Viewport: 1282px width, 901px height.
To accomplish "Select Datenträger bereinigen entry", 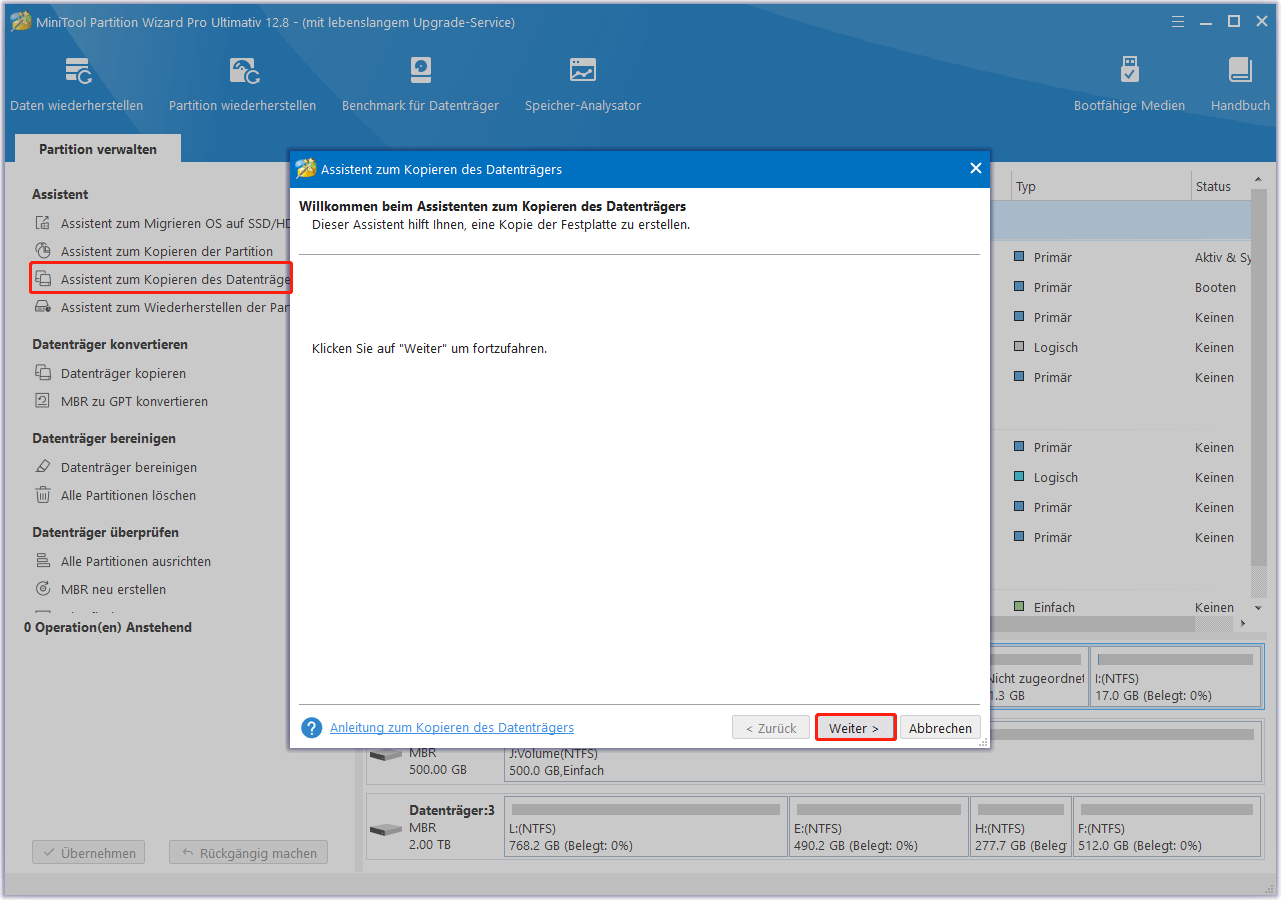I will pyautogui.click(x=129, y=467).
